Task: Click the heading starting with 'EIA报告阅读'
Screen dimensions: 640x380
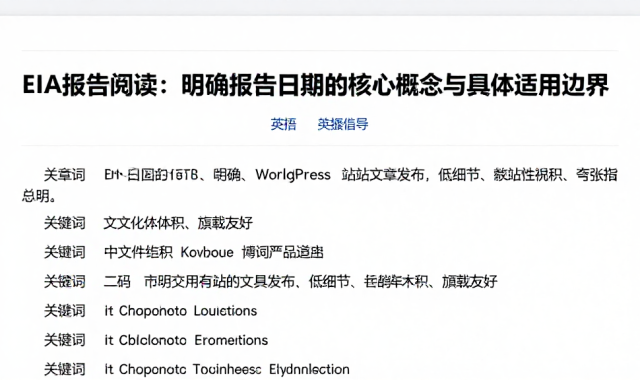Action: point(316,85)
